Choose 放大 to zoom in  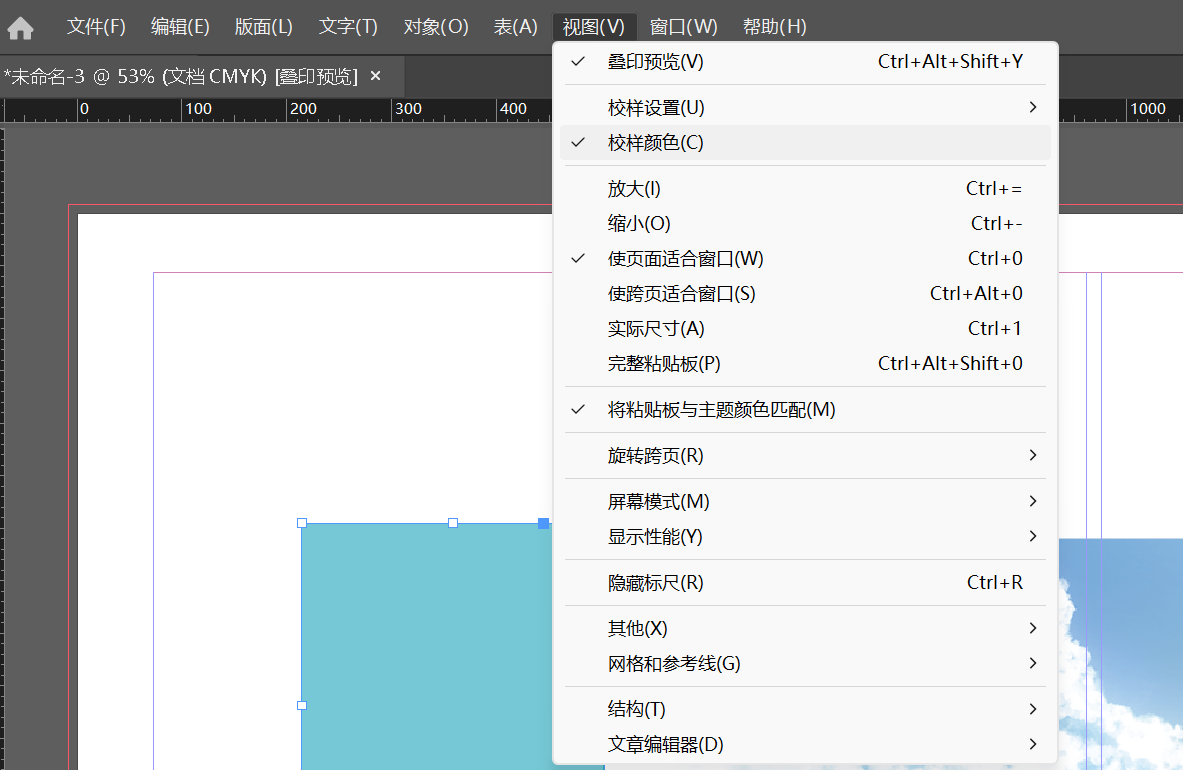634,188
